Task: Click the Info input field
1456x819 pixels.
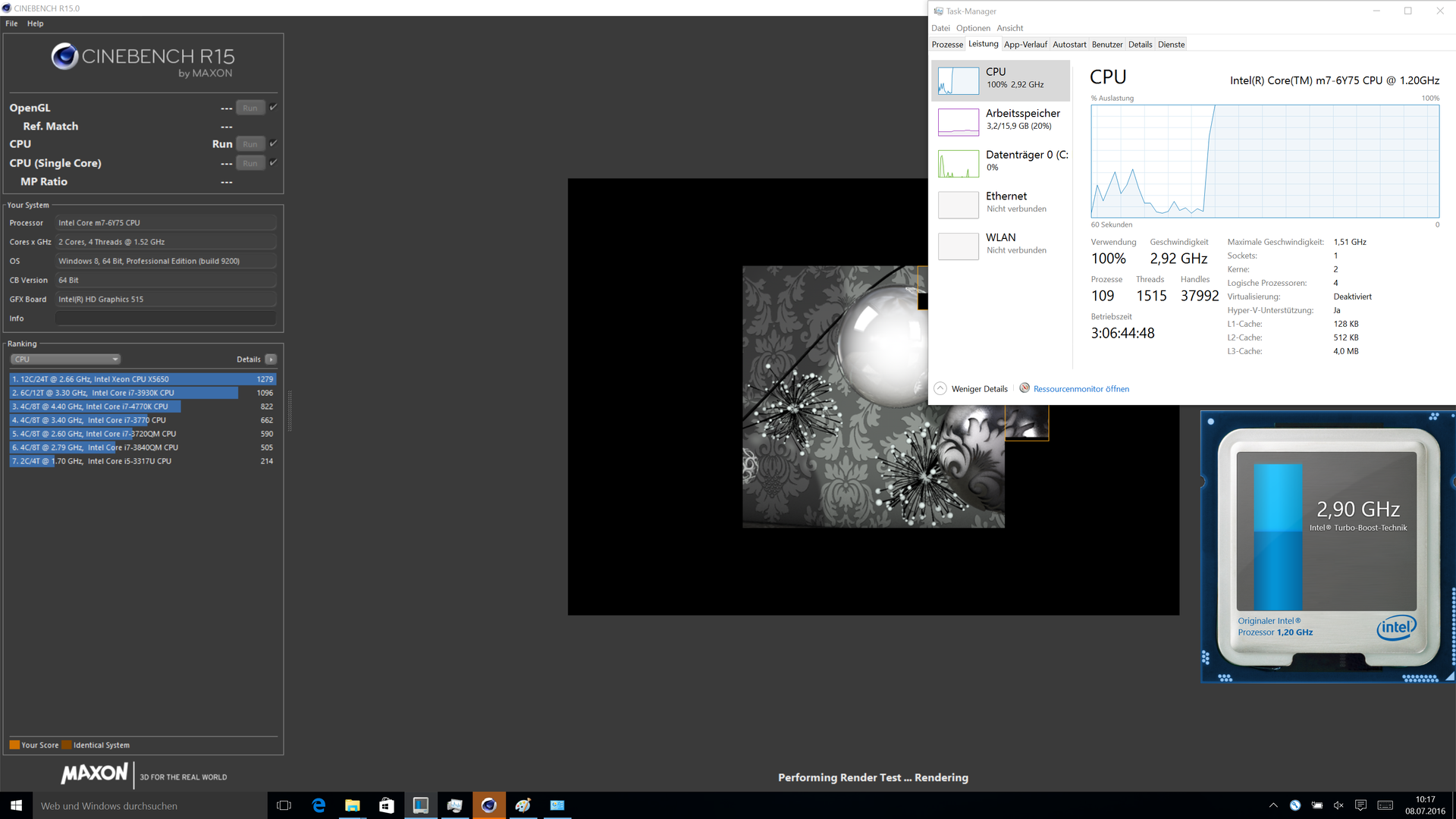Action: coord(165,318)
